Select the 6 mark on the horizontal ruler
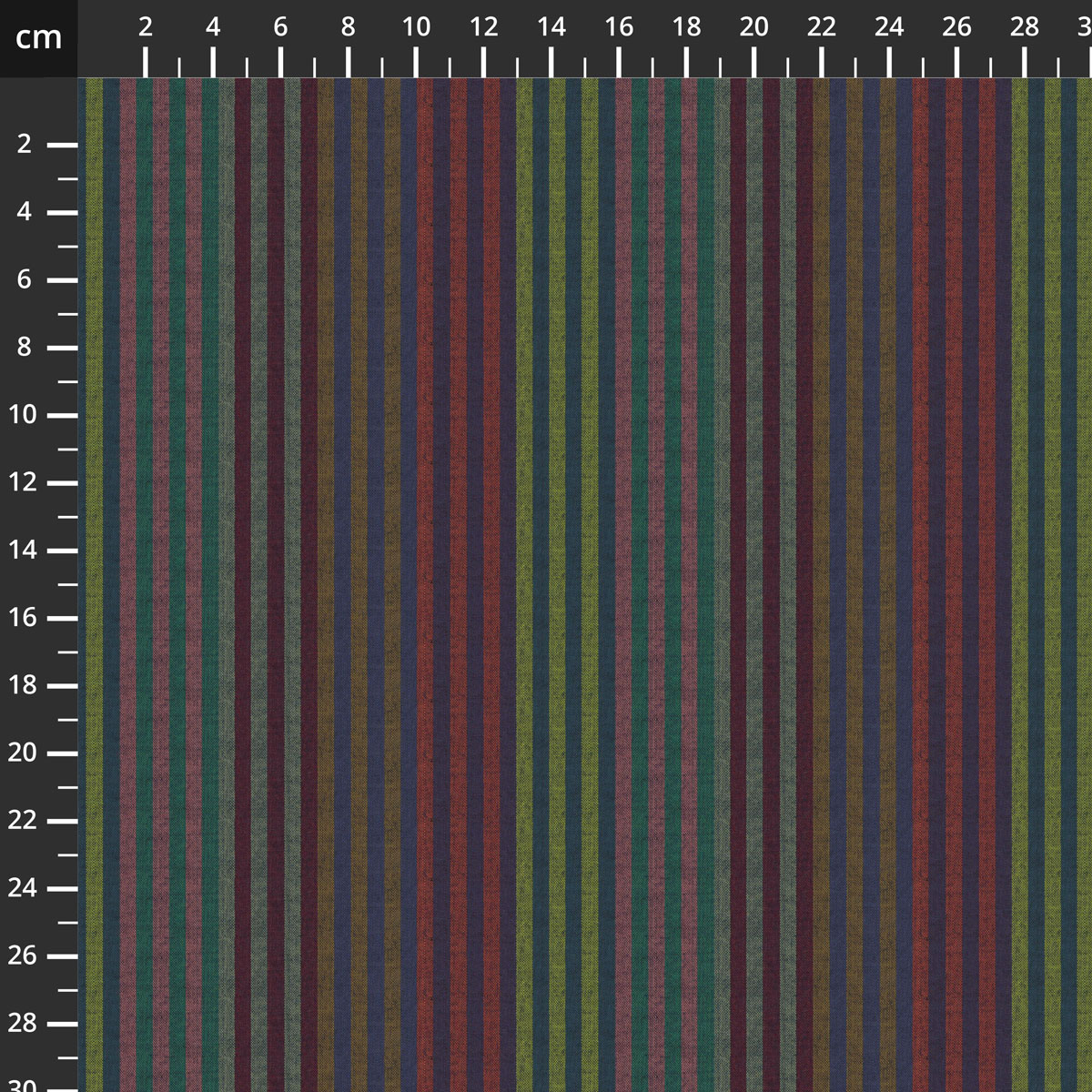1092x1092 pixels. click(280, 28)
